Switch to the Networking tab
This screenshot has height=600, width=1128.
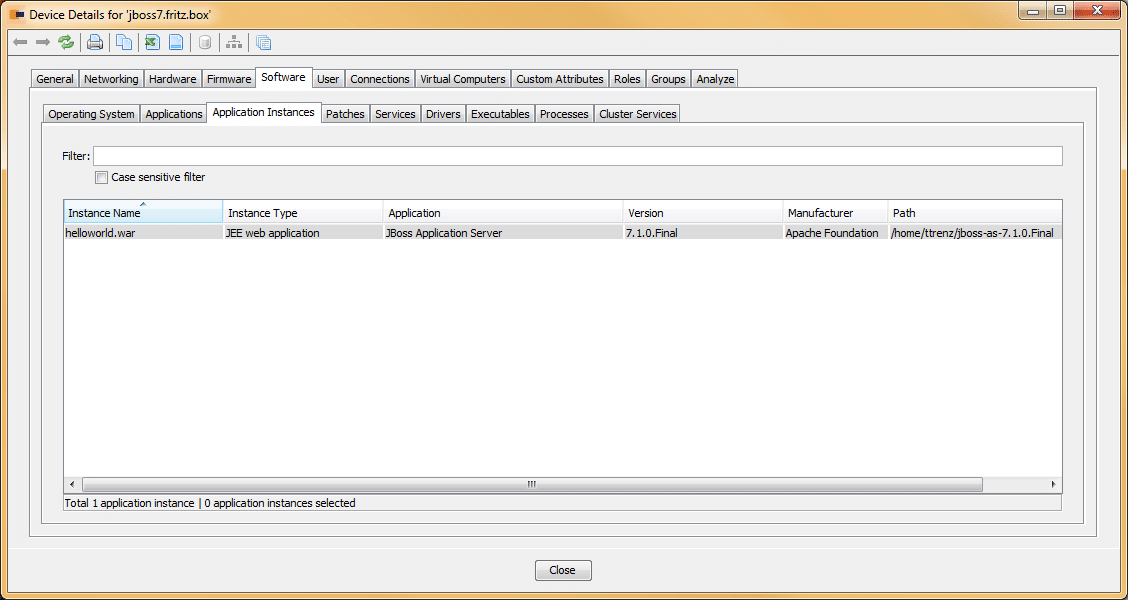tap(111, 78)
